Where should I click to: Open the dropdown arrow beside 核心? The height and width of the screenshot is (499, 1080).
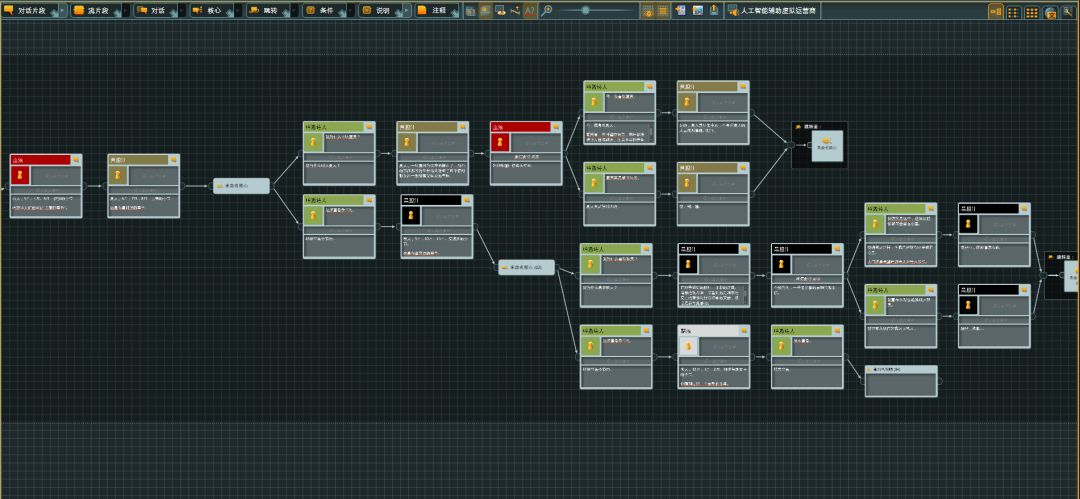pos(238,10)
